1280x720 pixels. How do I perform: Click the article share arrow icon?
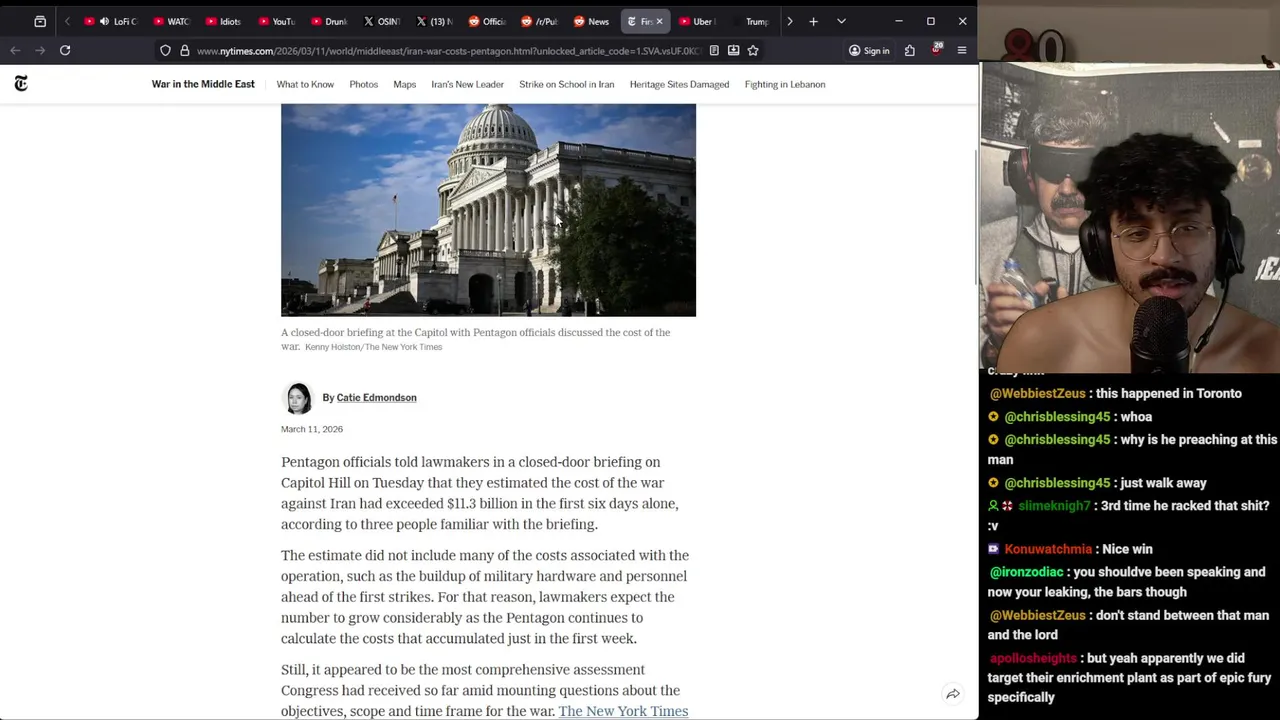[x=953, y=694]
